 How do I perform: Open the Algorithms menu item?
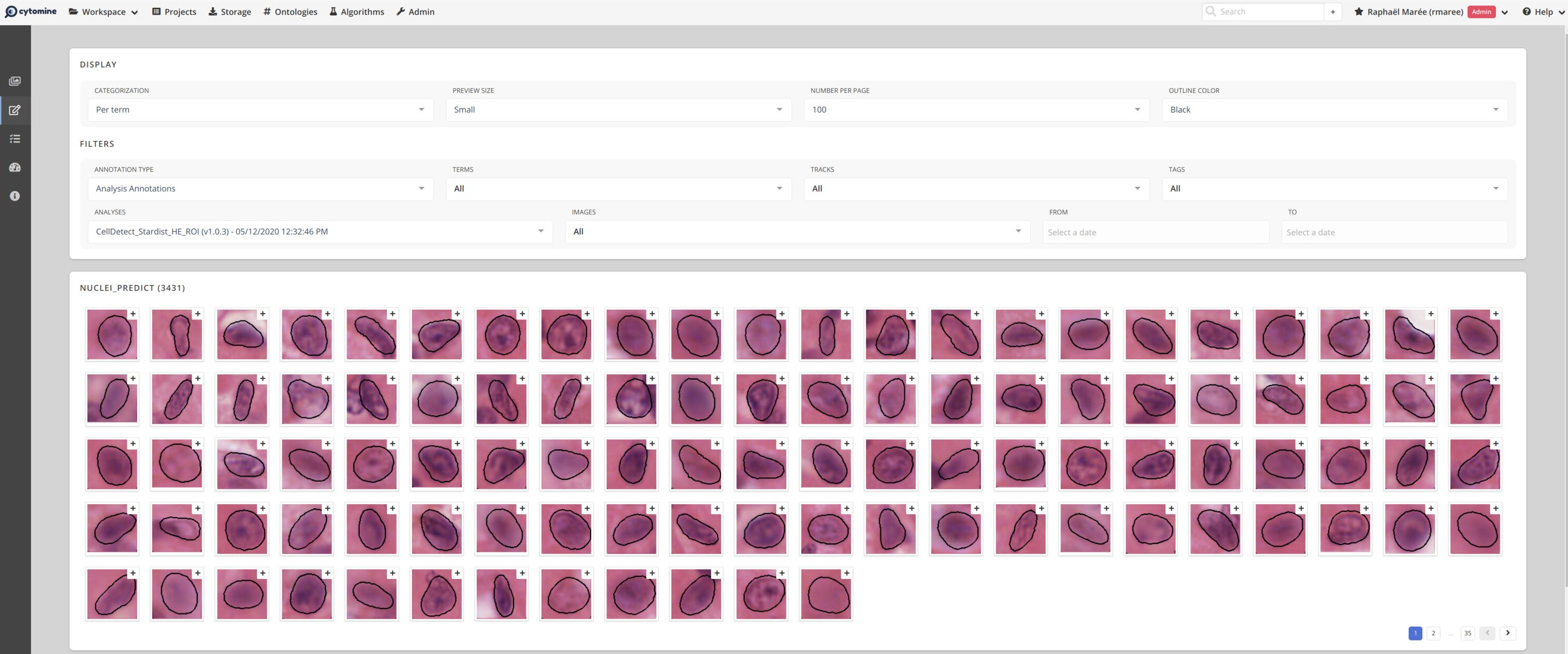357,11
